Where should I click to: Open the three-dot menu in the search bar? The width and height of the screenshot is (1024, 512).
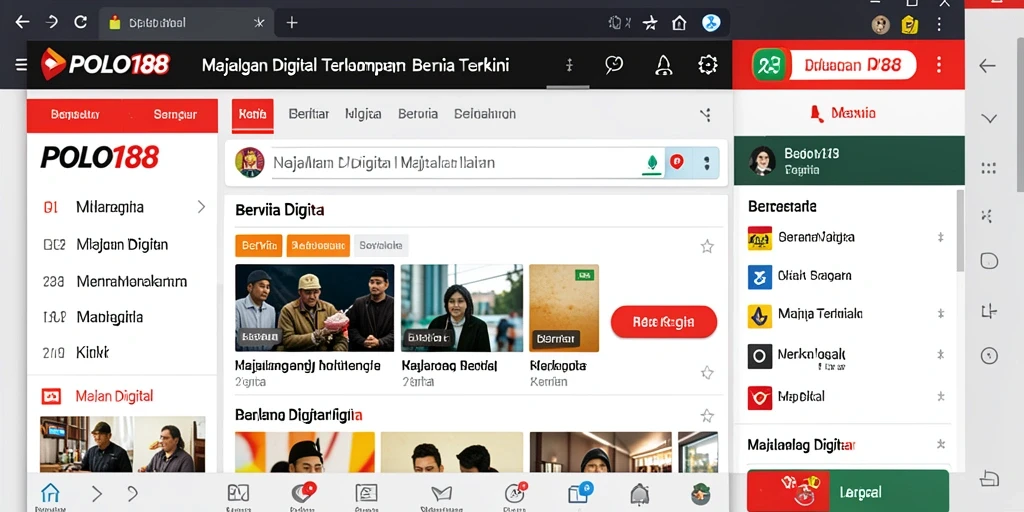pos(707,163)
